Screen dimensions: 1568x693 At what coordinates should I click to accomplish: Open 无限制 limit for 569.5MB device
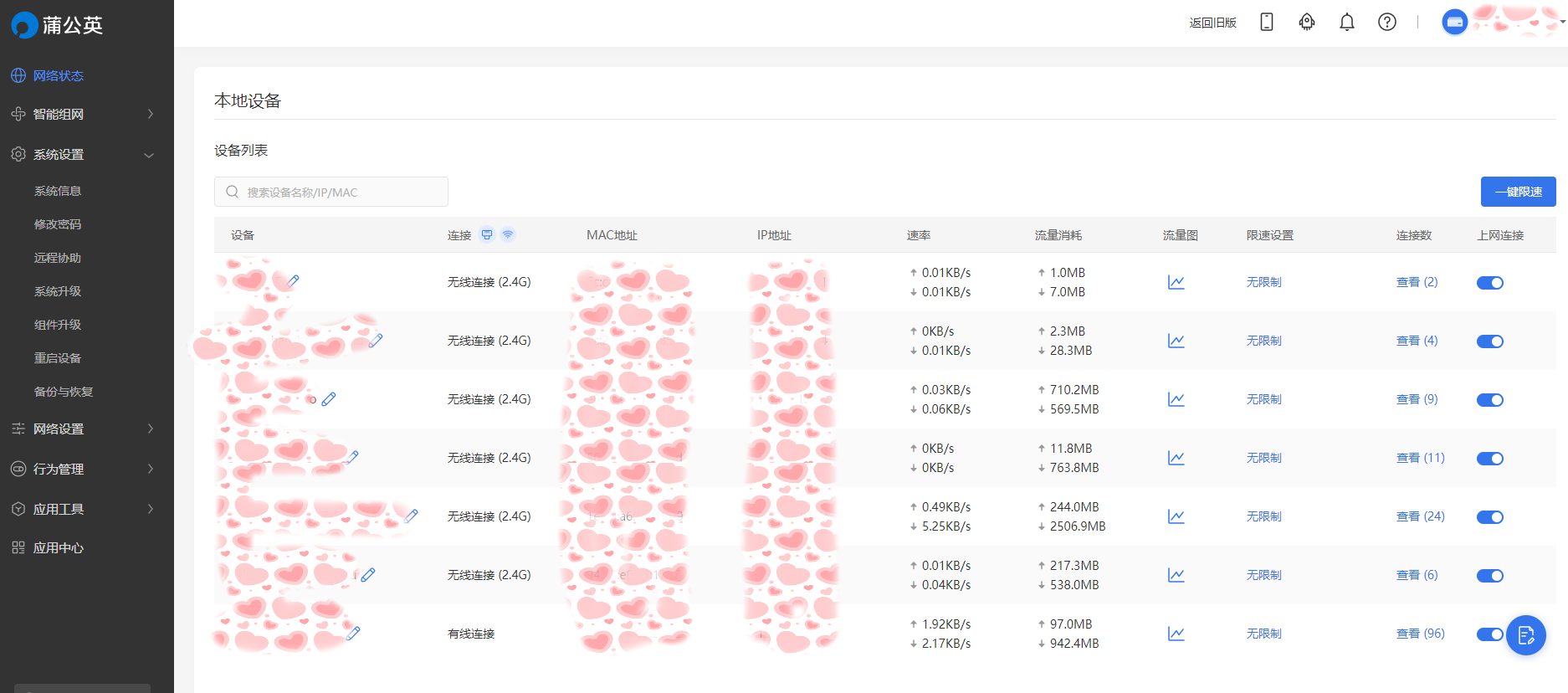point(1264,399)
